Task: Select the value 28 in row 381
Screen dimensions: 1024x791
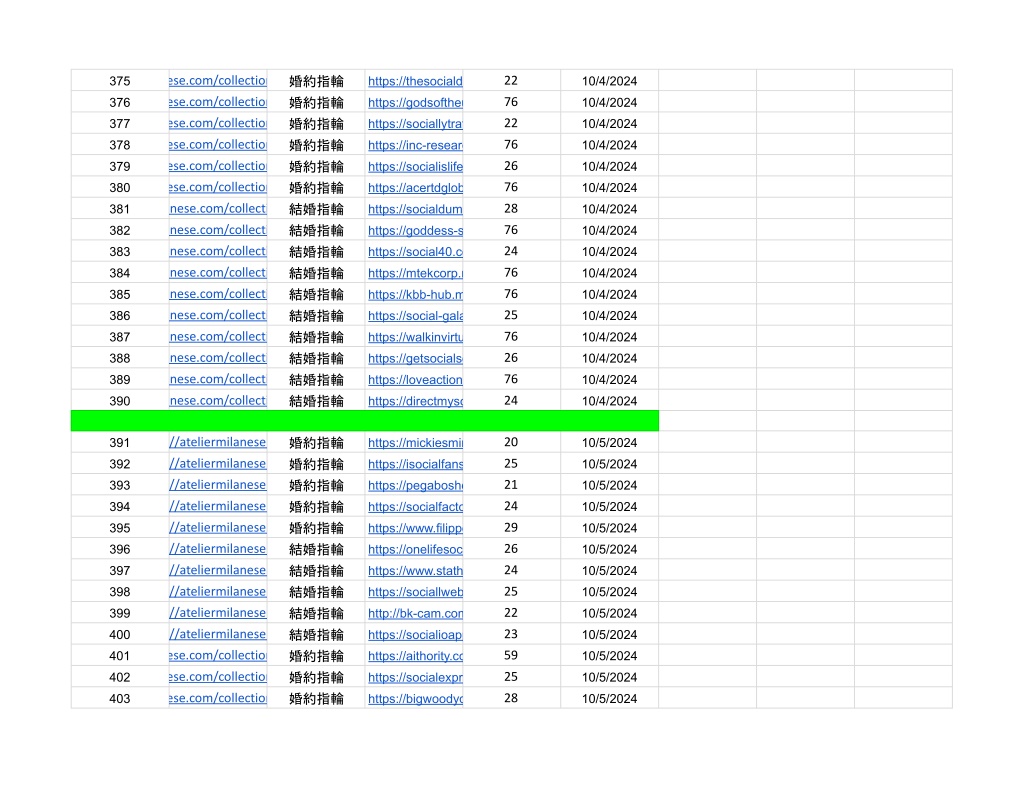Action: (511, 208)
